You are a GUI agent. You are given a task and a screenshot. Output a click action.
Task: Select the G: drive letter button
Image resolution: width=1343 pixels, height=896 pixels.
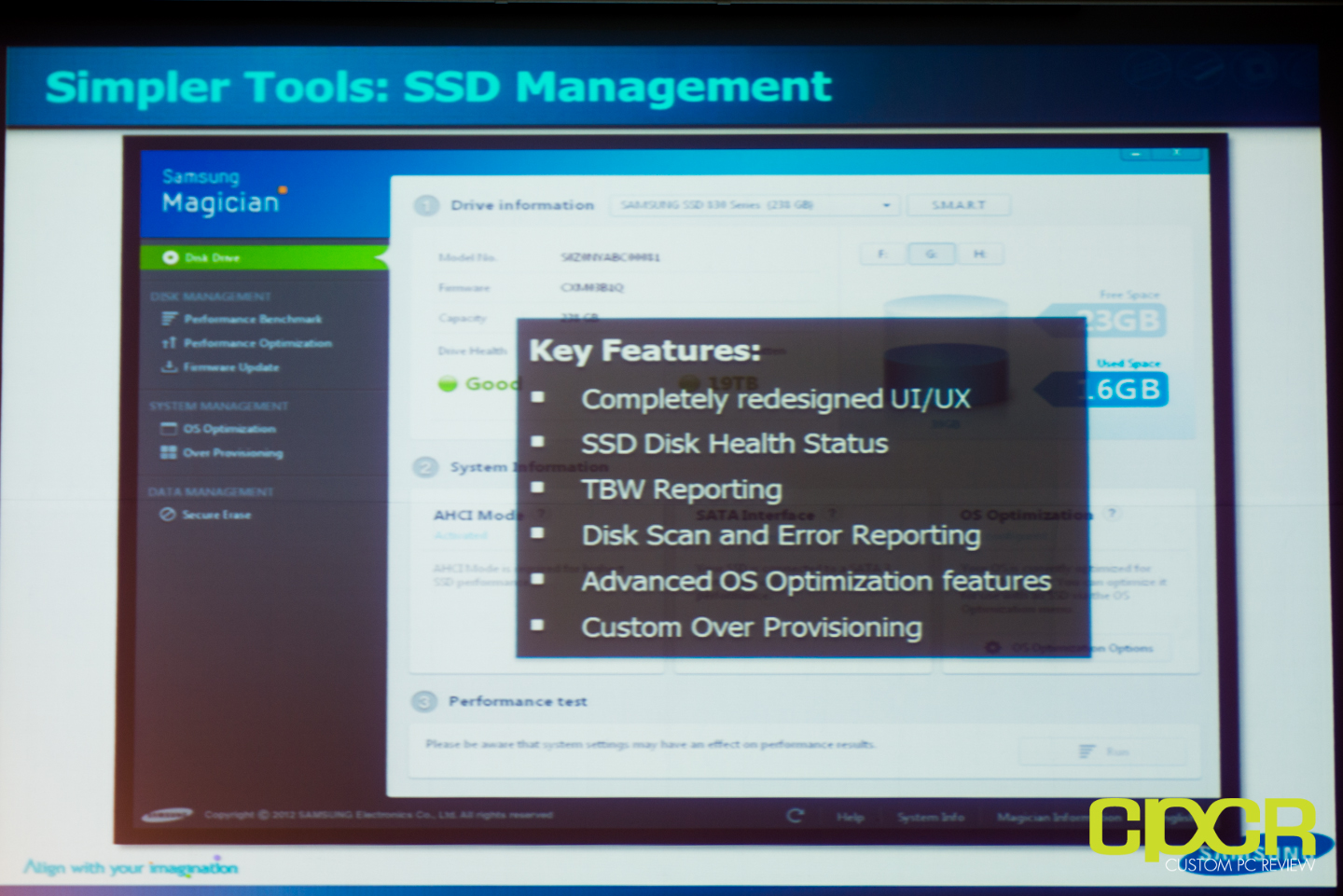pyautogui.click(x=931, y=254)
